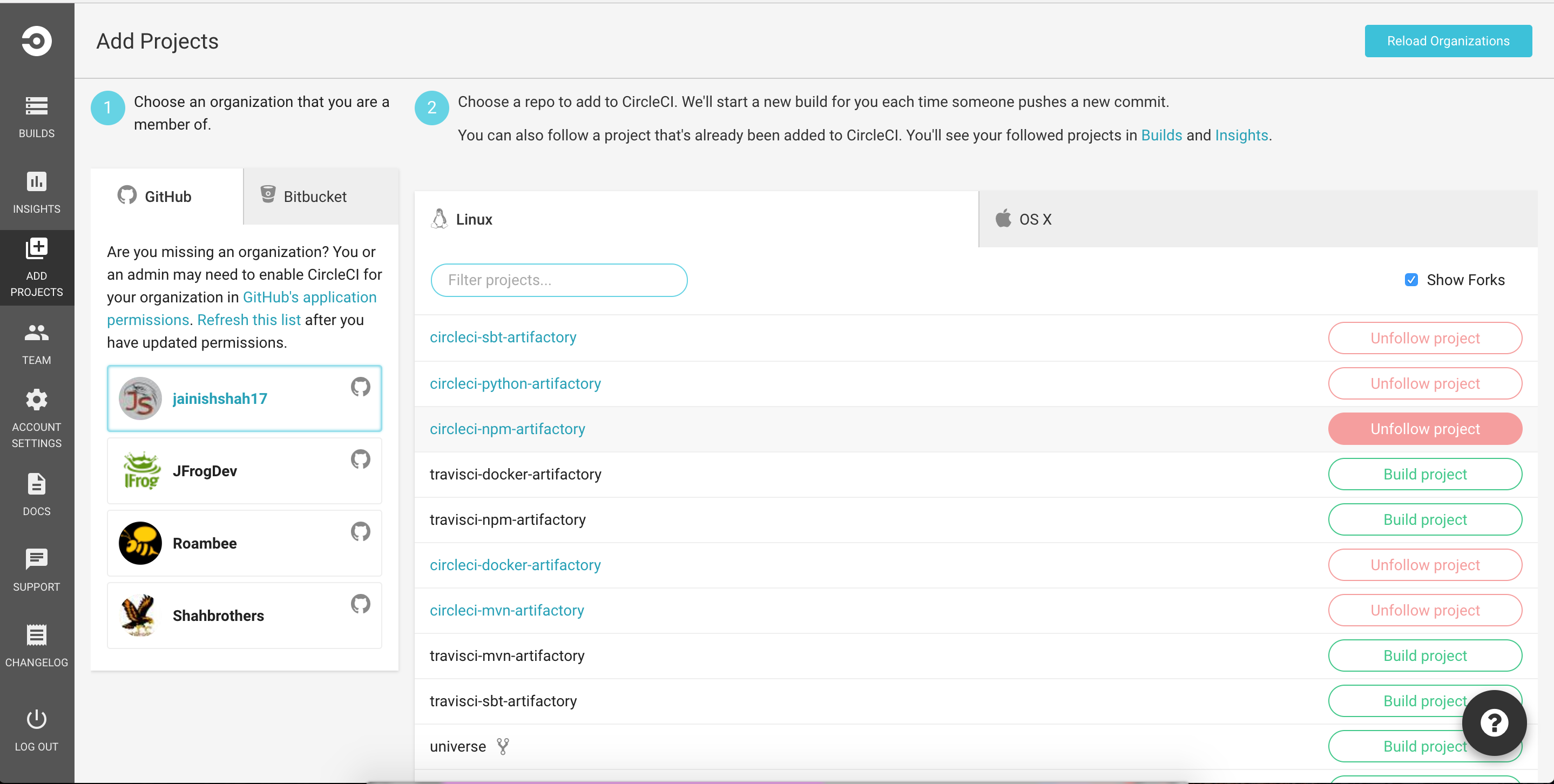Go to Team sidebar section
Viewport: 1554px width, 784px height.
pyautogui.click(x=36, y=333)
